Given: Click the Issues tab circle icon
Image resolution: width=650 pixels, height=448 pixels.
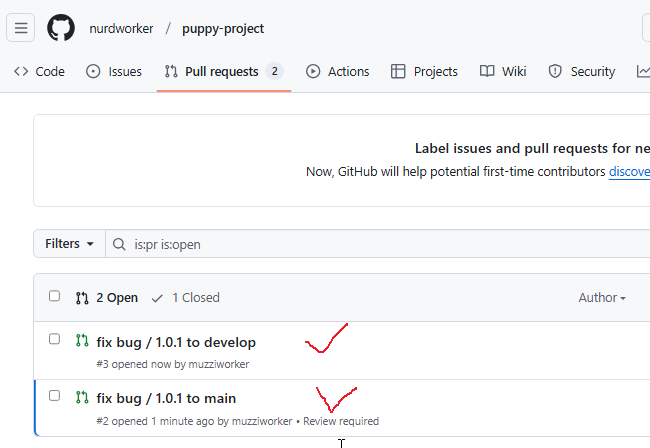Looking at the screenshot, I should pyautogui.click(x=93, y=71).
